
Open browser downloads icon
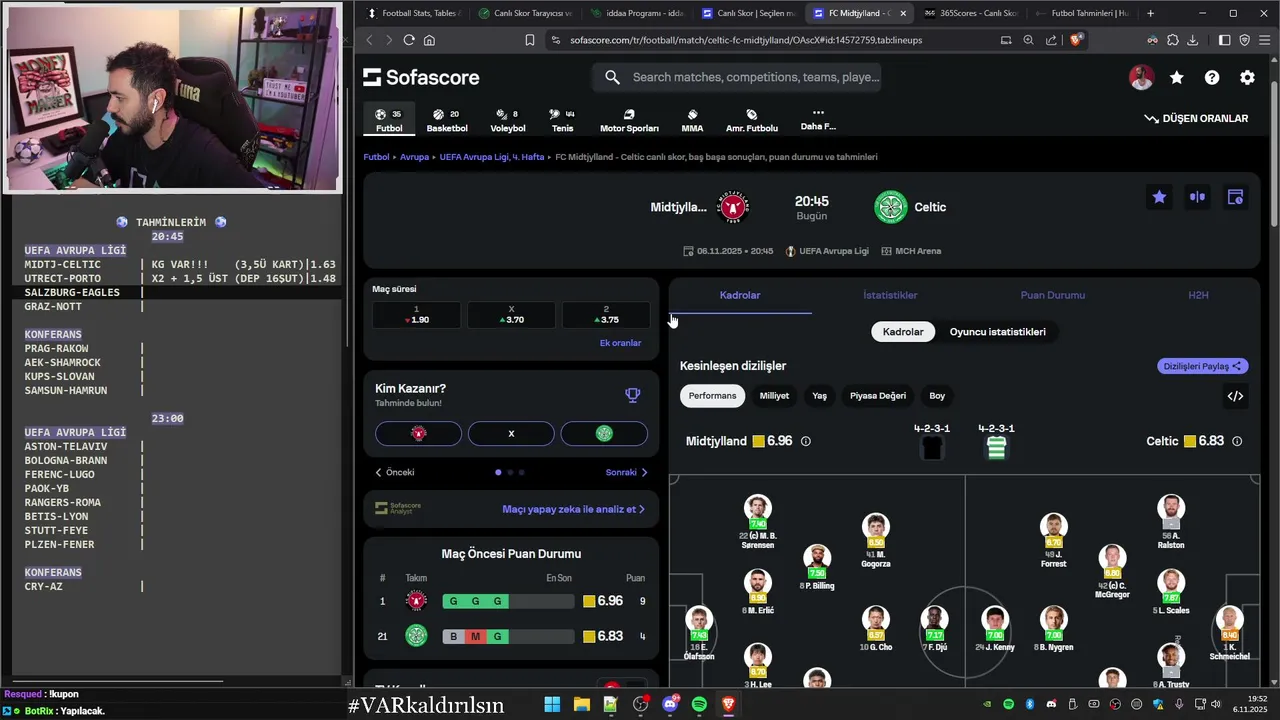click(x=1192, y=40)
